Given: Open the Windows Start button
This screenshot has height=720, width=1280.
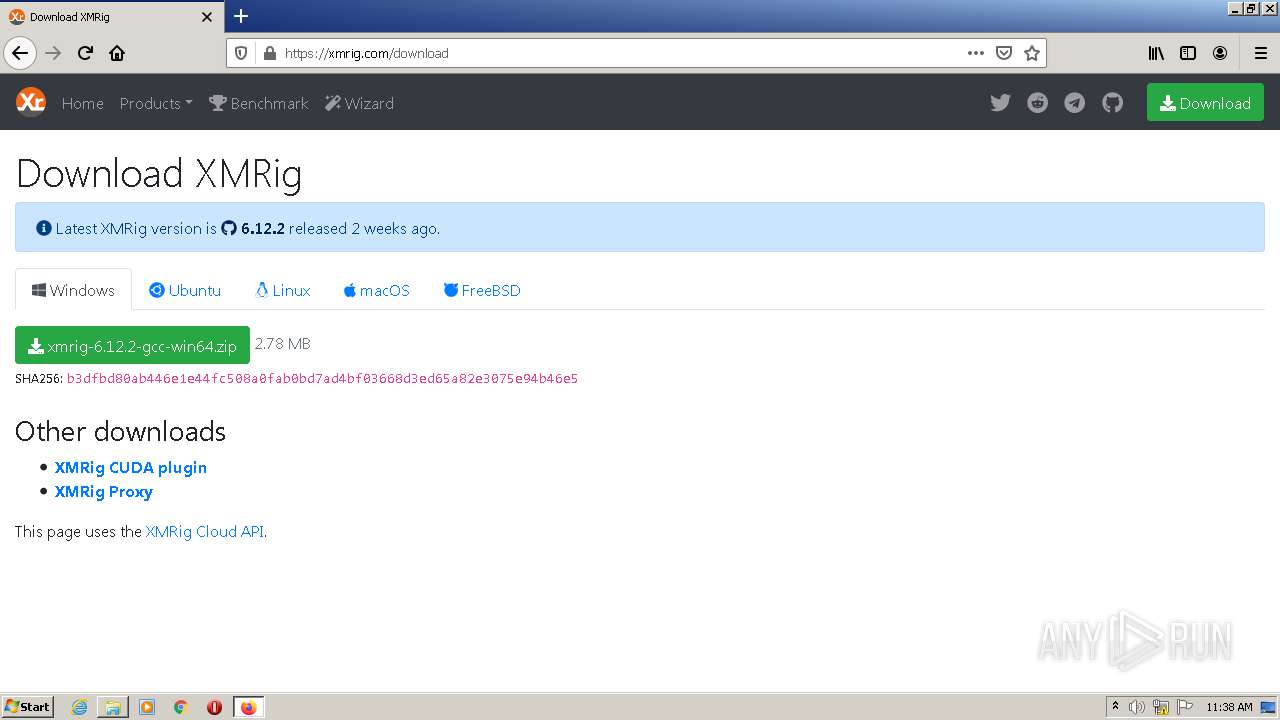Looking at the screenshot, I should 28,706.
